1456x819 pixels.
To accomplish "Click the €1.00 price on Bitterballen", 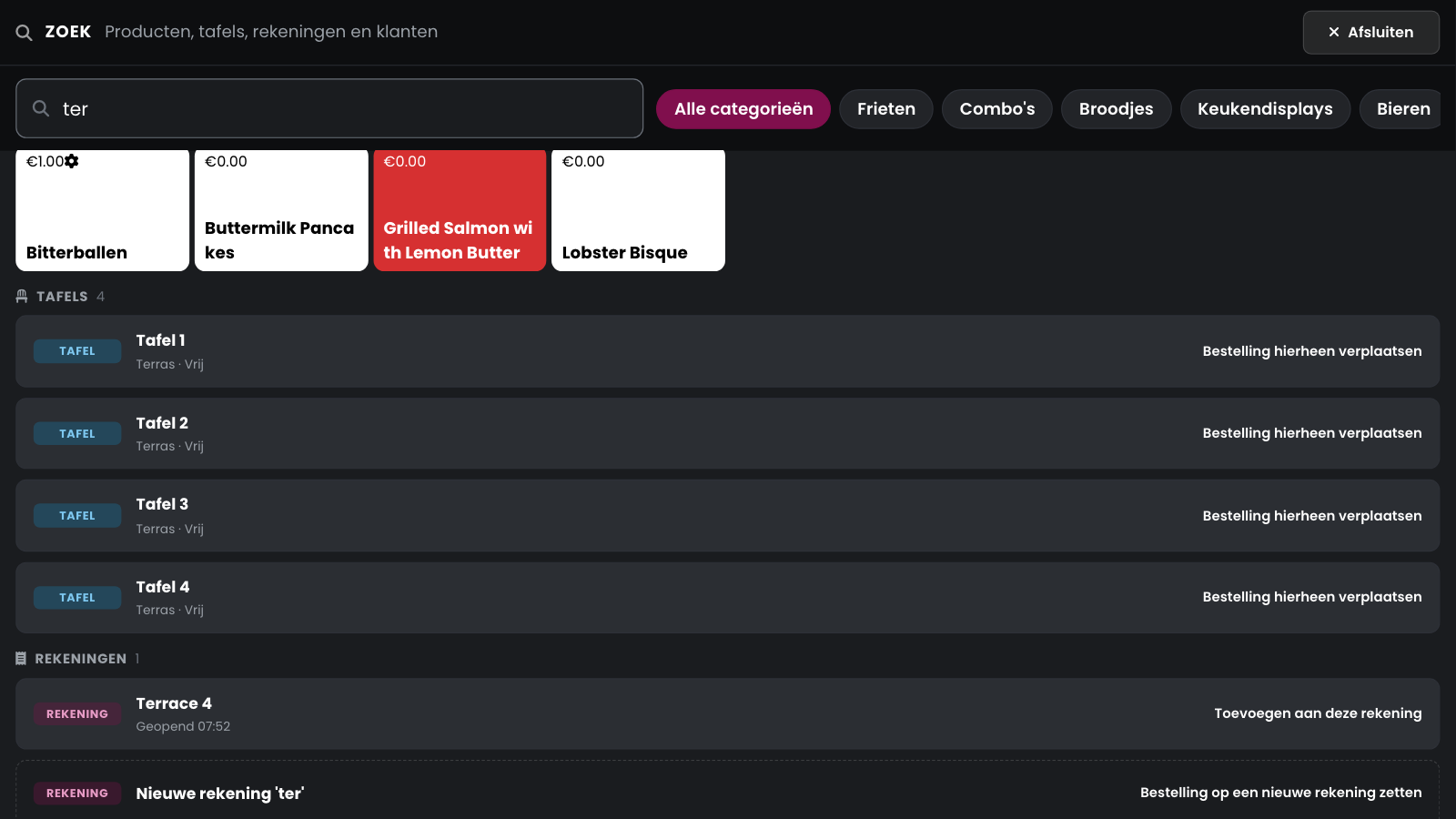I will click(45, 161).
